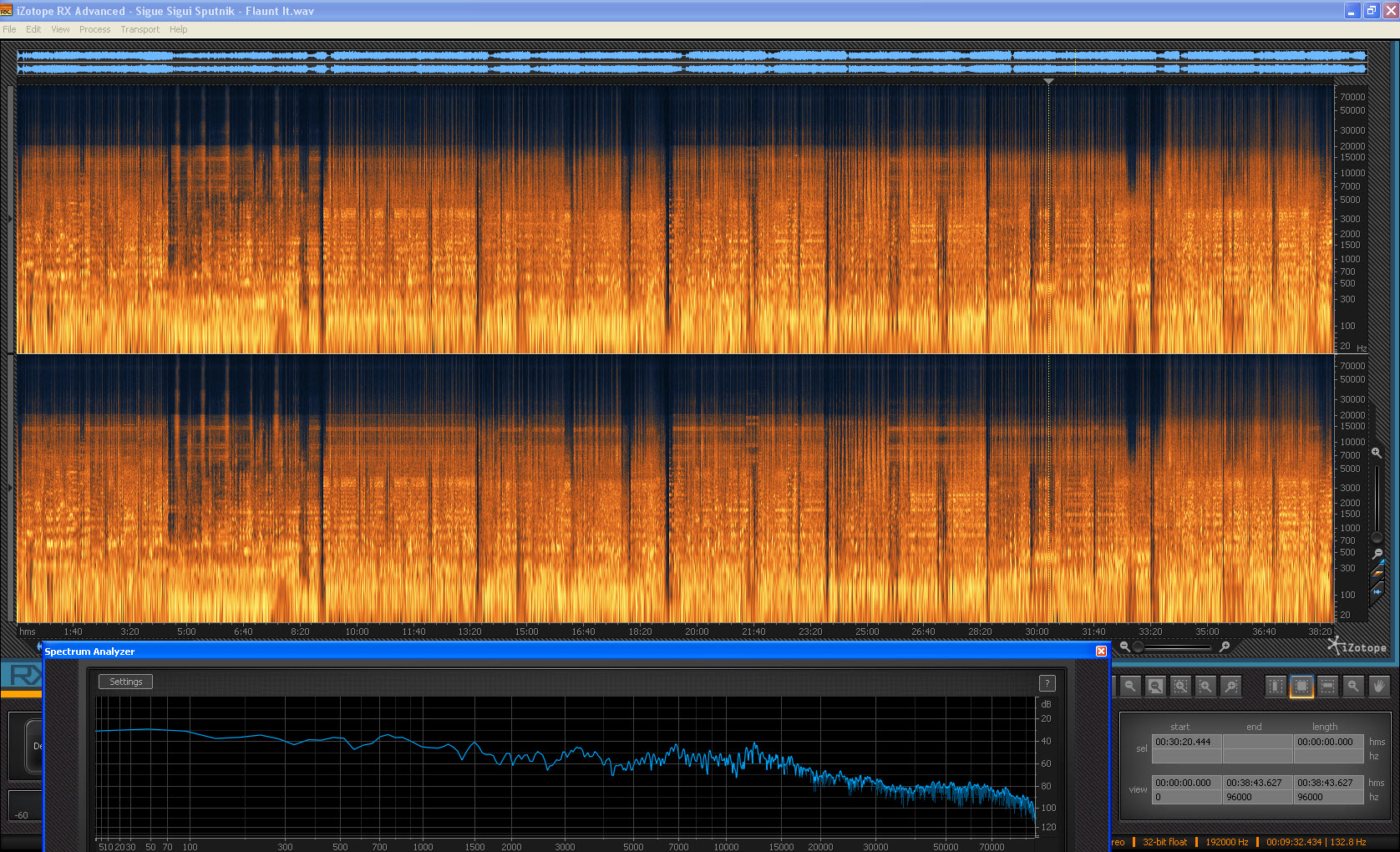The width and height of the screenshot is (1400, 852).
Task: Open the Process menu
Action: 94,29
